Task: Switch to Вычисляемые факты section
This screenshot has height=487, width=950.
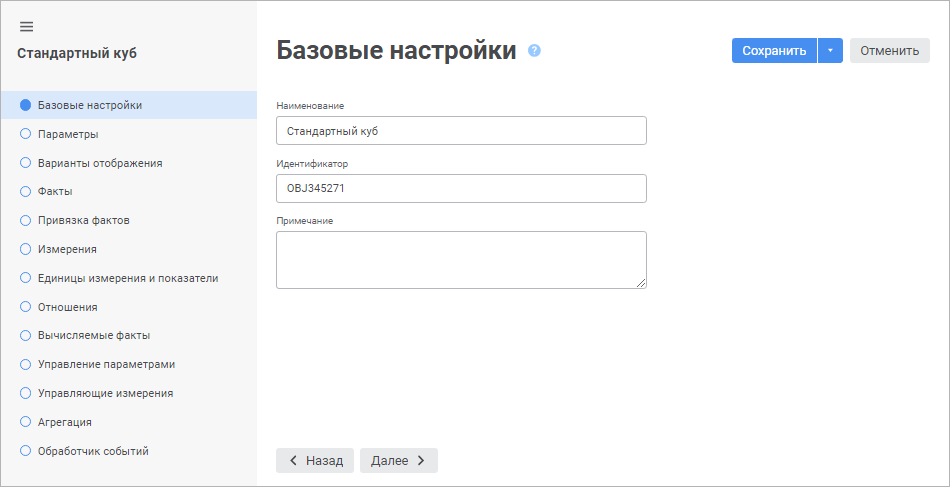Action: (93, 336)
